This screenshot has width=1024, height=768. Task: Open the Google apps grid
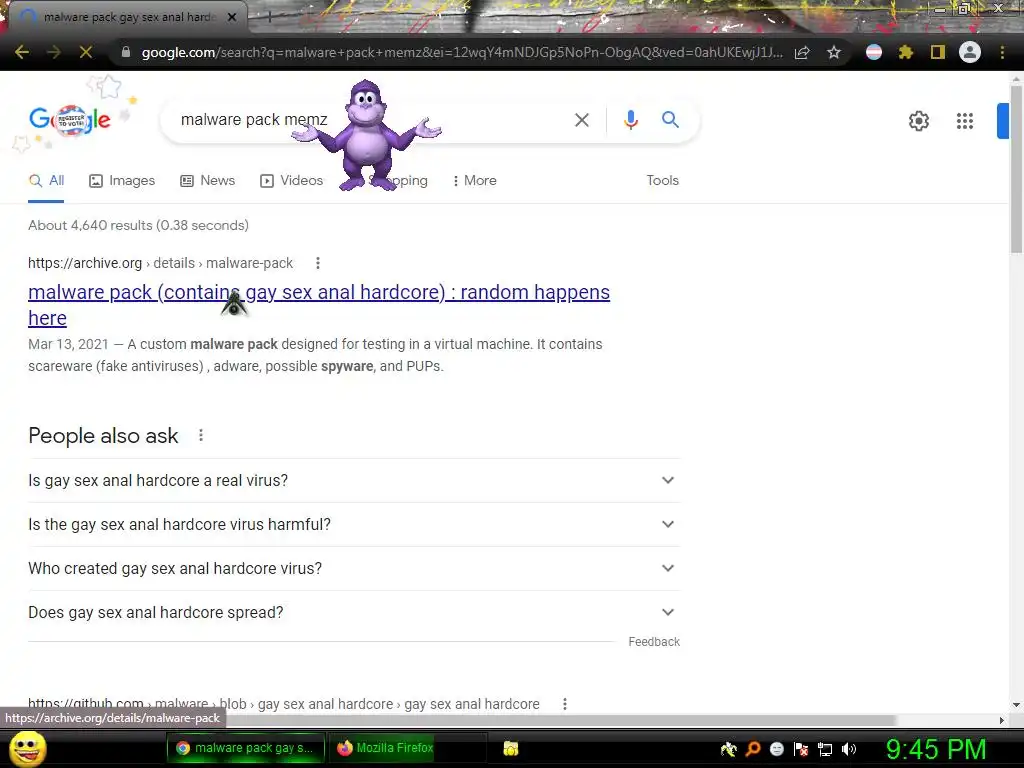point(965,121)
